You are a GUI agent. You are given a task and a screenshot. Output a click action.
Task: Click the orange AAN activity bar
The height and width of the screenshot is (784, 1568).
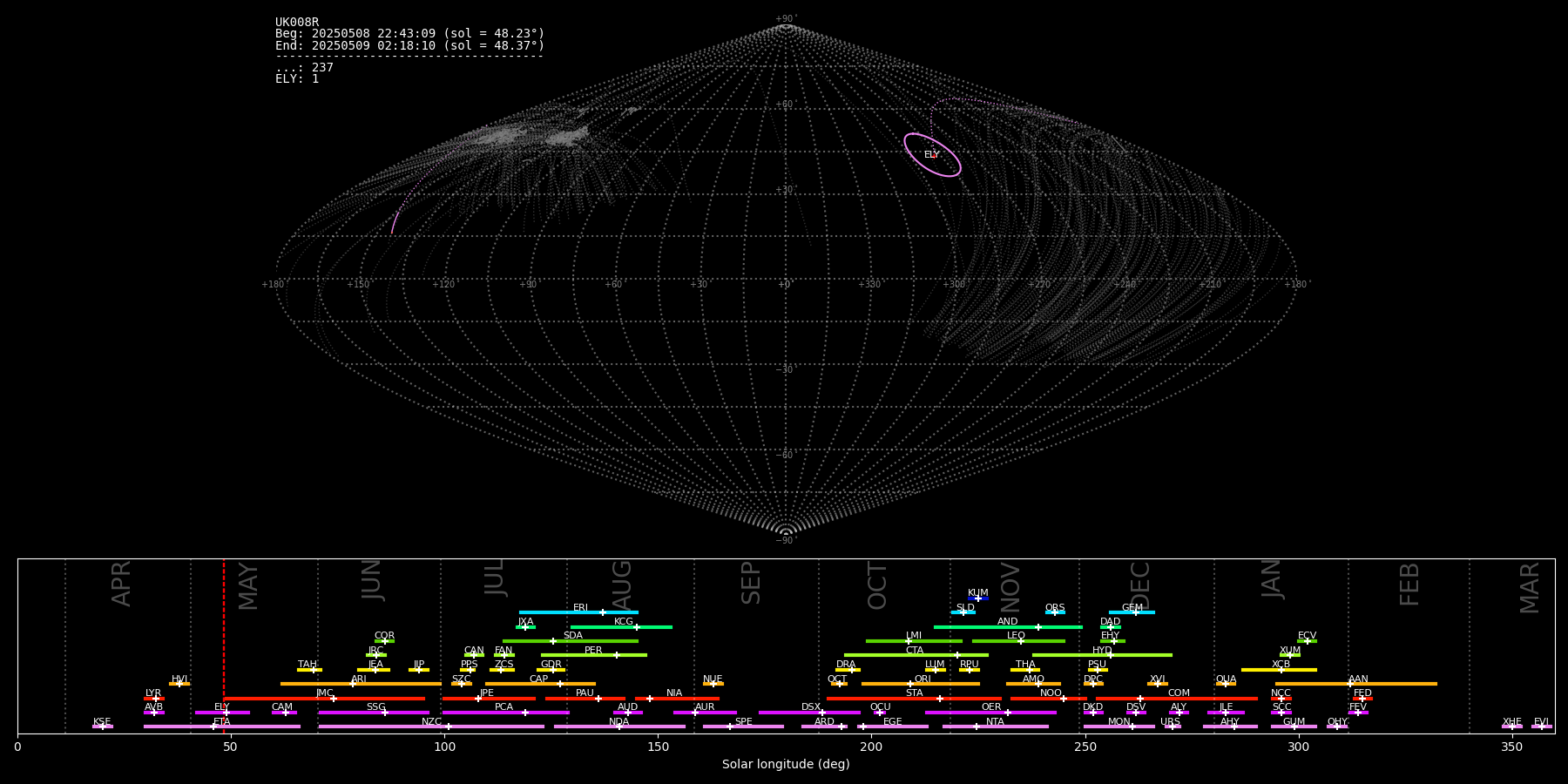point(1356,684)
